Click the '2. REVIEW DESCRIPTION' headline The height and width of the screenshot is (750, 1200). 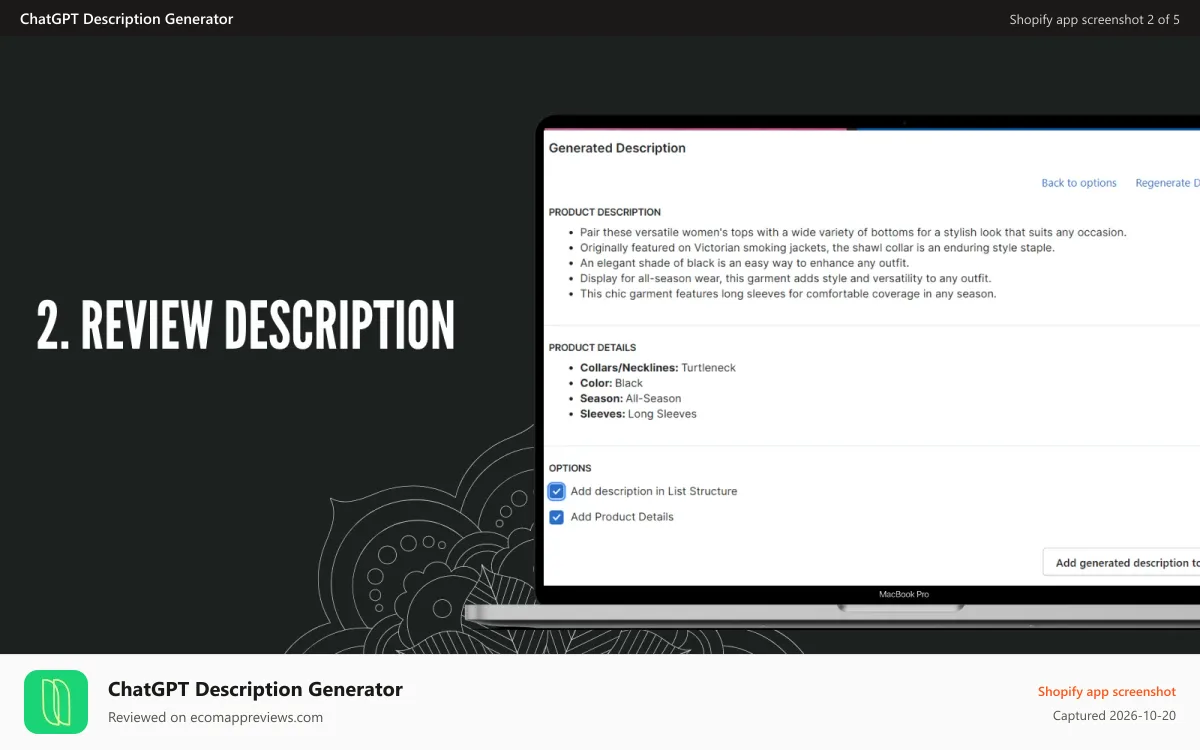246,325
